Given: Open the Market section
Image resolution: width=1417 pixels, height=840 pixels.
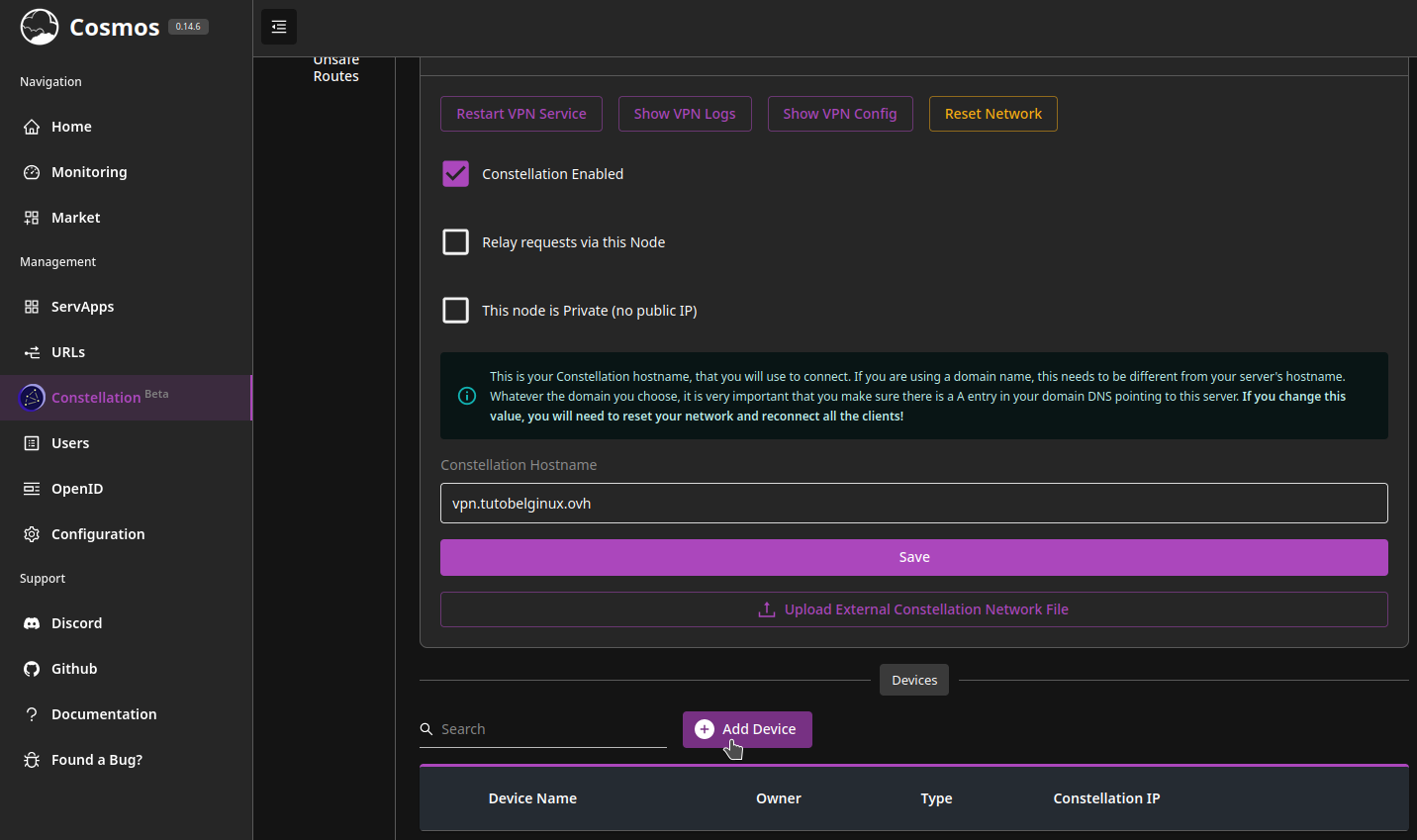Looking at the screenshot, I should tap(126, 218).
